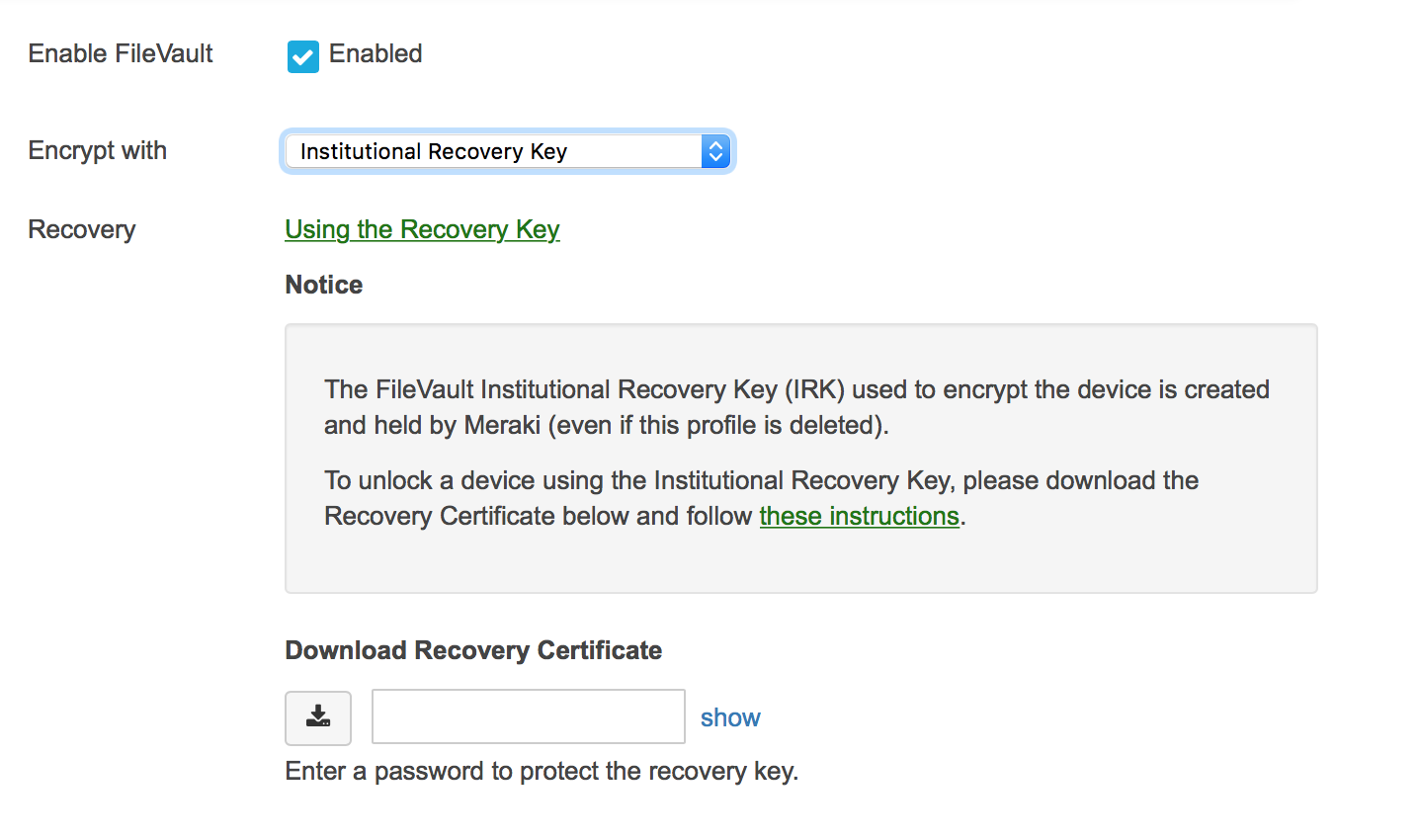Open the Using the Recovery Key link

422,229
